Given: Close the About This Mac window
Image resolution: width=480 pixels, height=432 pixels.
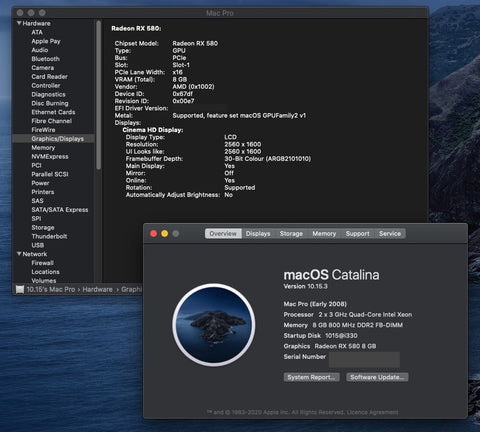Looking at the screenshot, I should (x=154, y=234).
